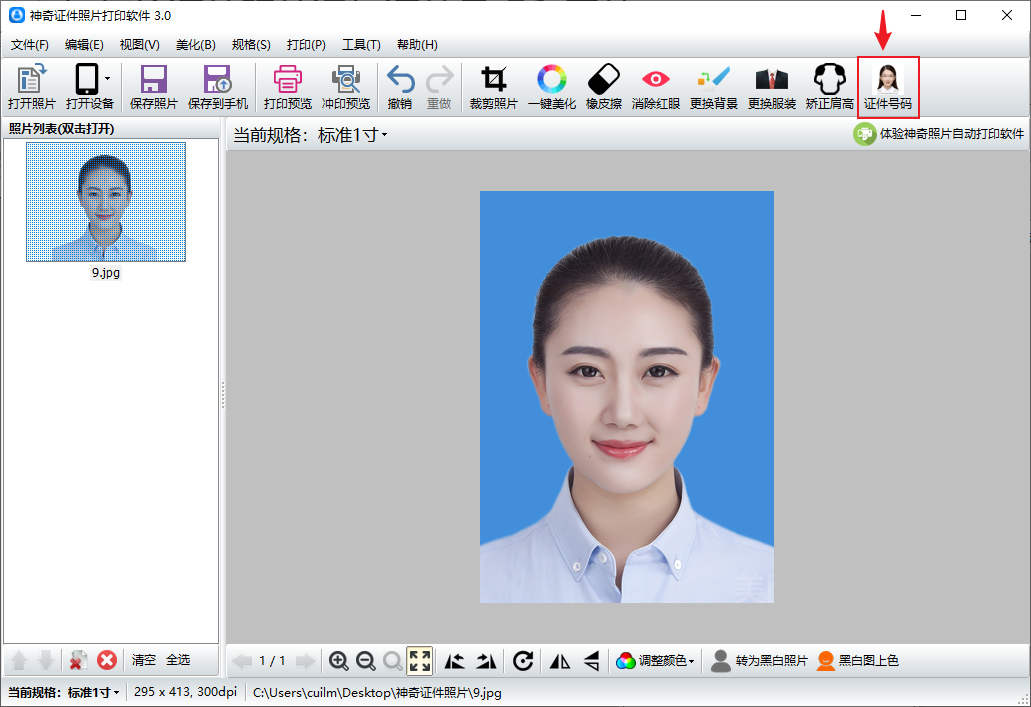Open the 规格(S) menu
Viewport: 1031px width, 707px height.
pos(251,45)
